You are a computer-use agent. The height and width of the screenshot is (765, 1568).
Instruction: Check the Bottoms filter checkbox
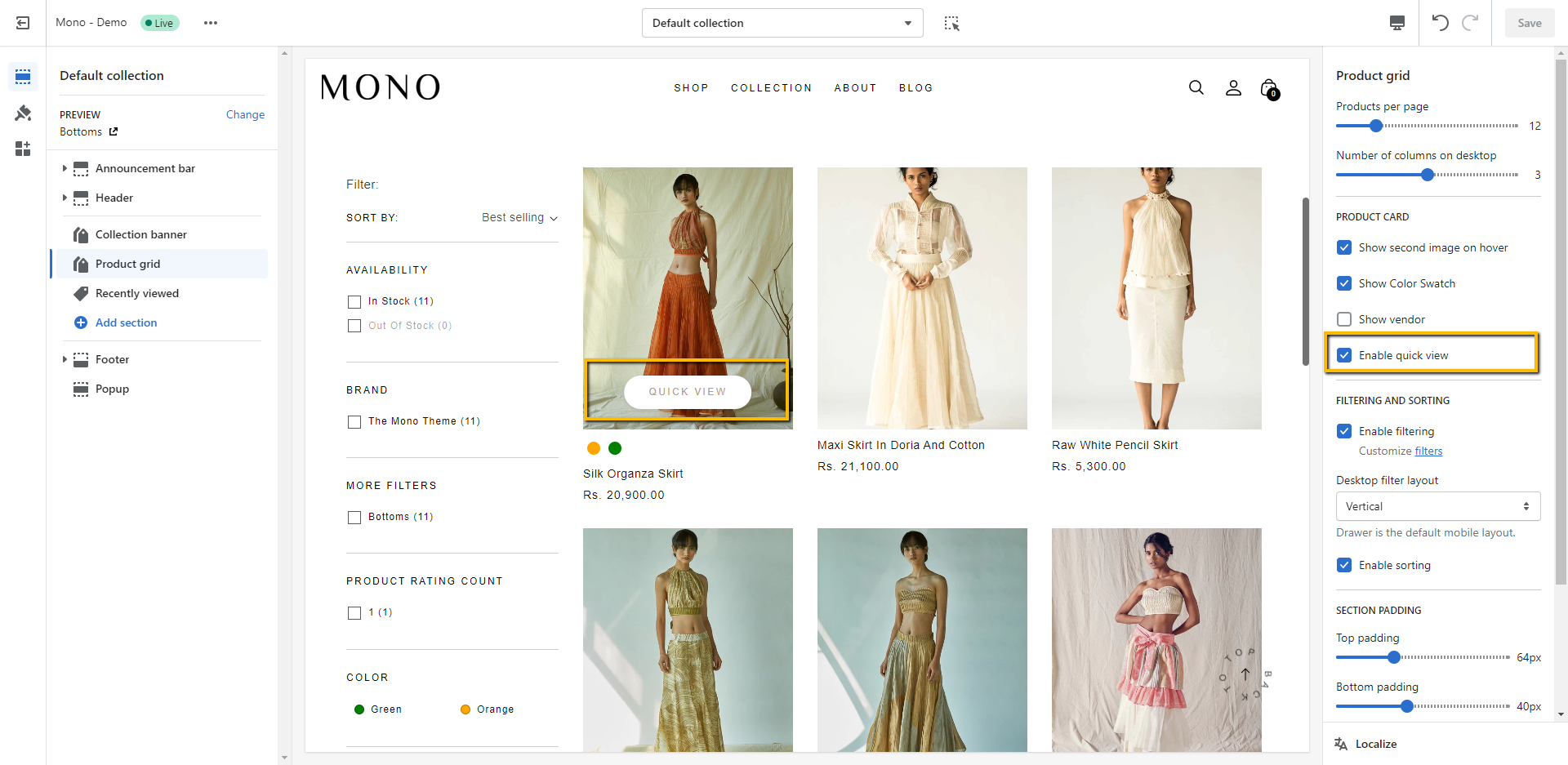[354, 518]
